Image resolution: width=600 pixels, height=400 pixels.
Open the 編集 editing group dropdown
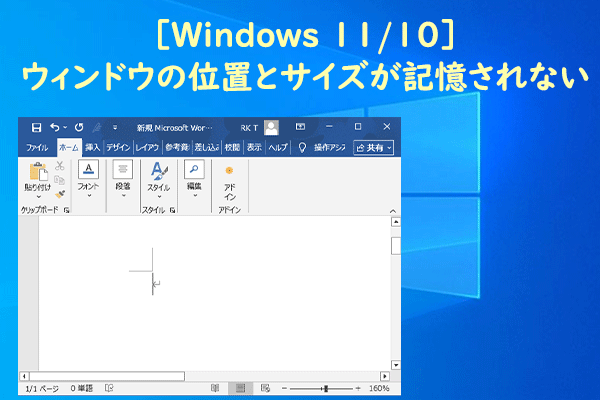pyautogui.click(x=194, y=178)
